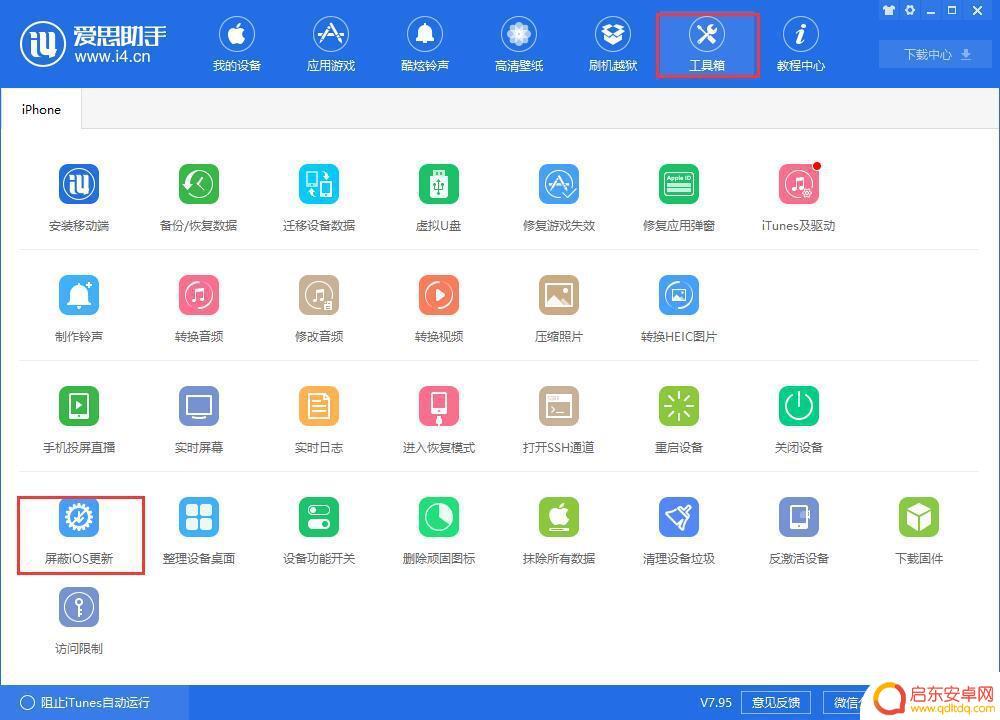Switch to the 我的设备 section
This screenshot has width=1000, height=720.
pyautogui.click(x=237, y=45)
